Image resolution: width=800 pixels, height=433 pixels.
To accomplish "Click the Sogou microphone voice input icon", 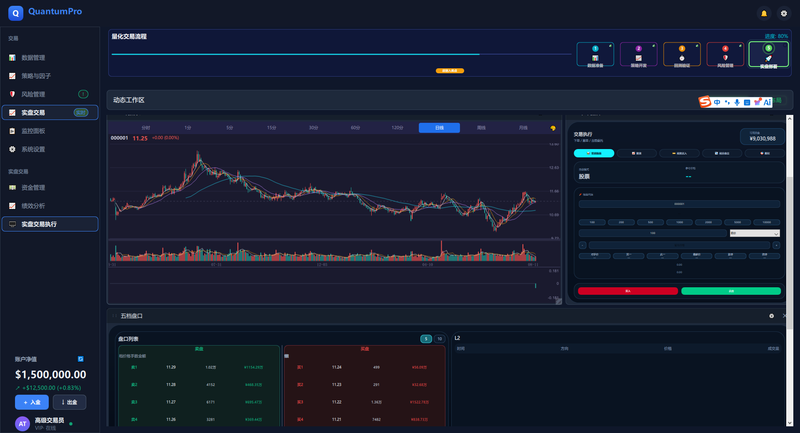I will 737,102.
